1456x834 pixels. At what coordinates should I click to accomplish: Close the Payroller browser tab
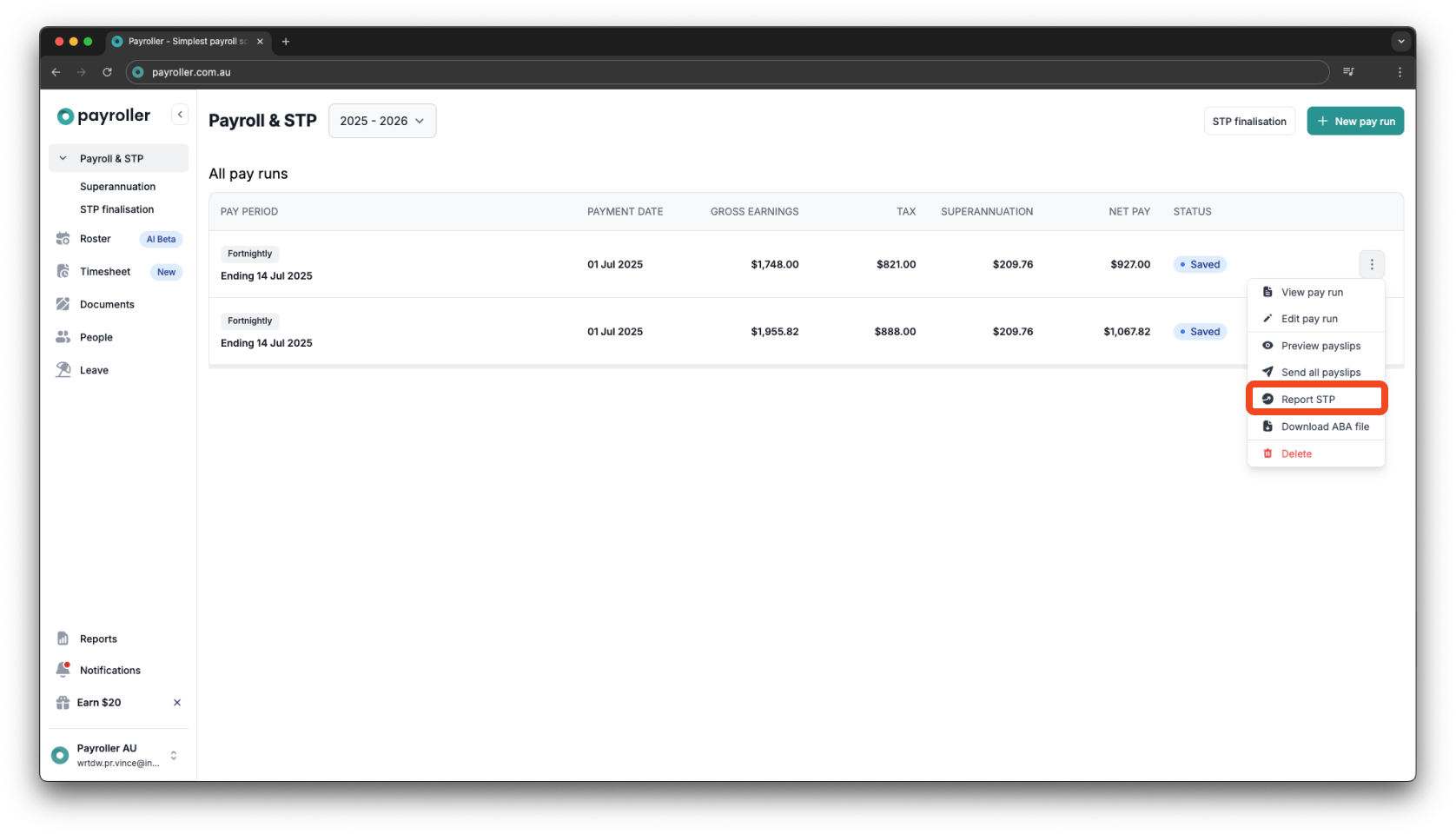(x=260, y=41)
